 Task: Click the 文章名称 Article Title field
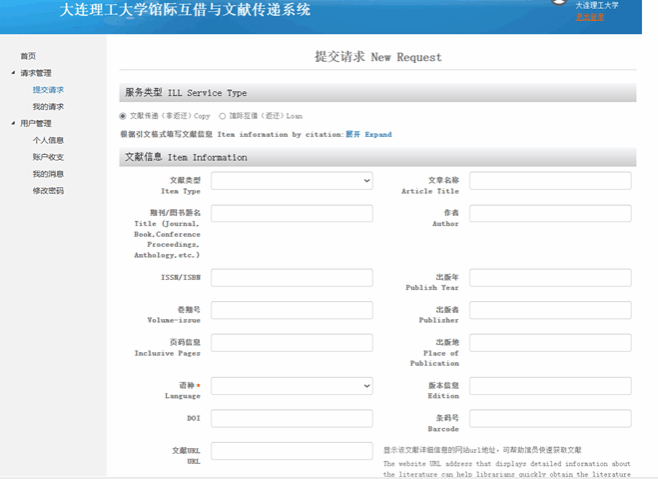tap(550, 180)
